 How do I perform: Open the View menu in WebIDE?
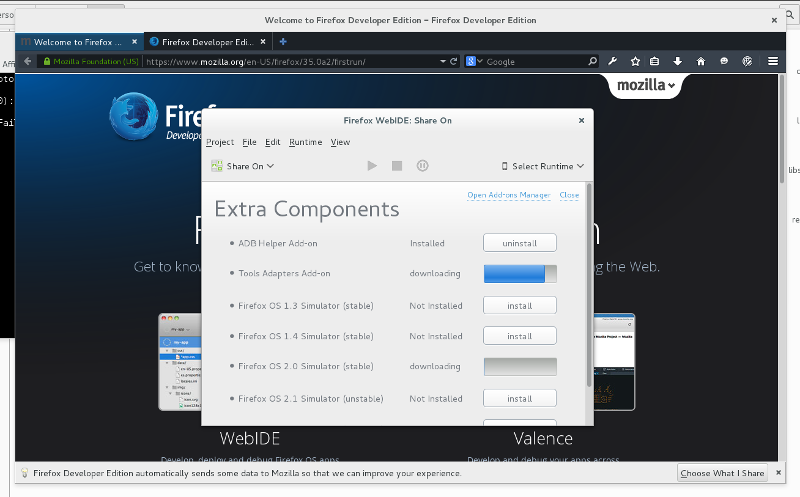(x=340, y=142)
